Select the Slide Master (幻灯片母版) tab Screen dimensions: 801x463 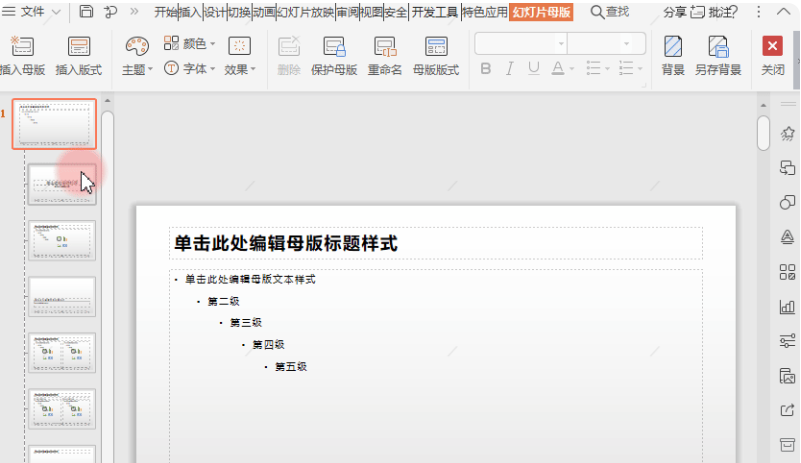click(x=541, y=12)
